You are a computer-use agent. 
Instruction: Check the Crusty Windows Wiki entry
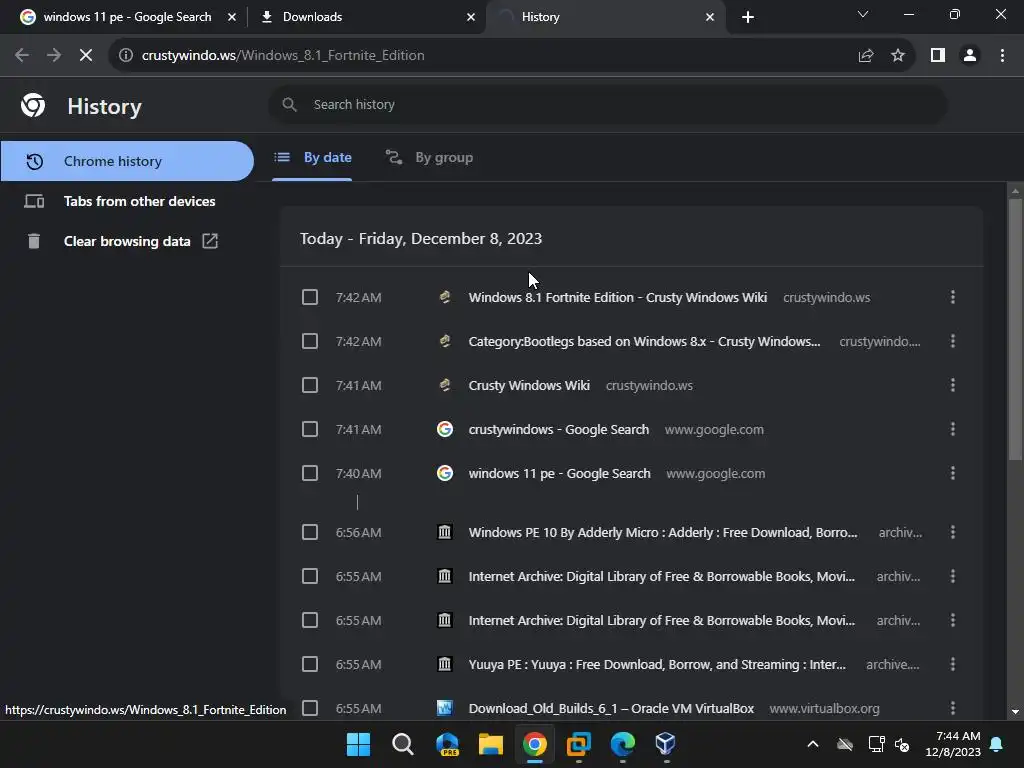click(x=310, y=385)
